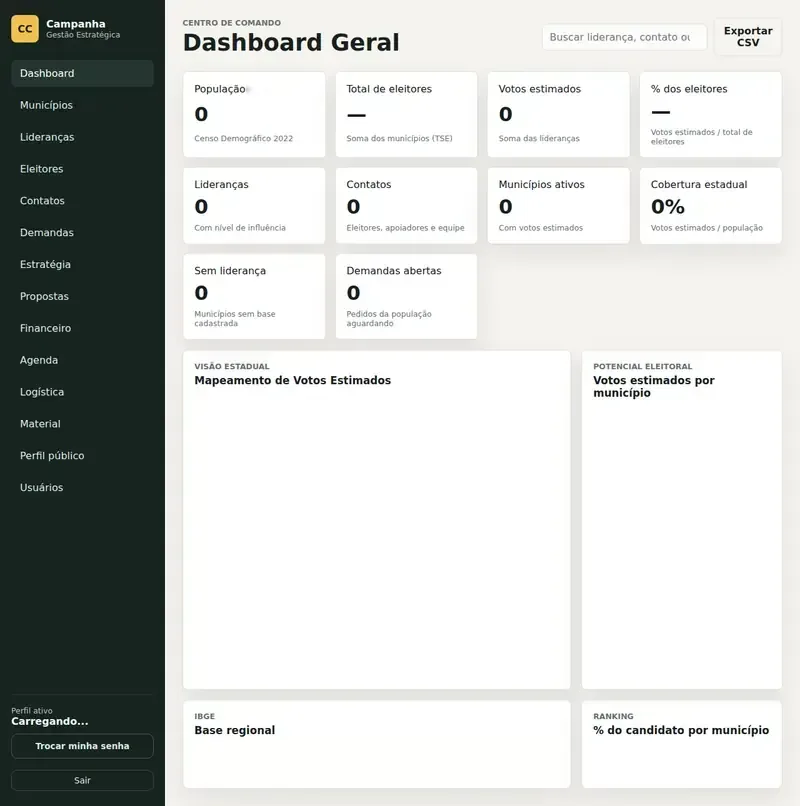Focus the Buscar liderança search field

tap(624, 37)
